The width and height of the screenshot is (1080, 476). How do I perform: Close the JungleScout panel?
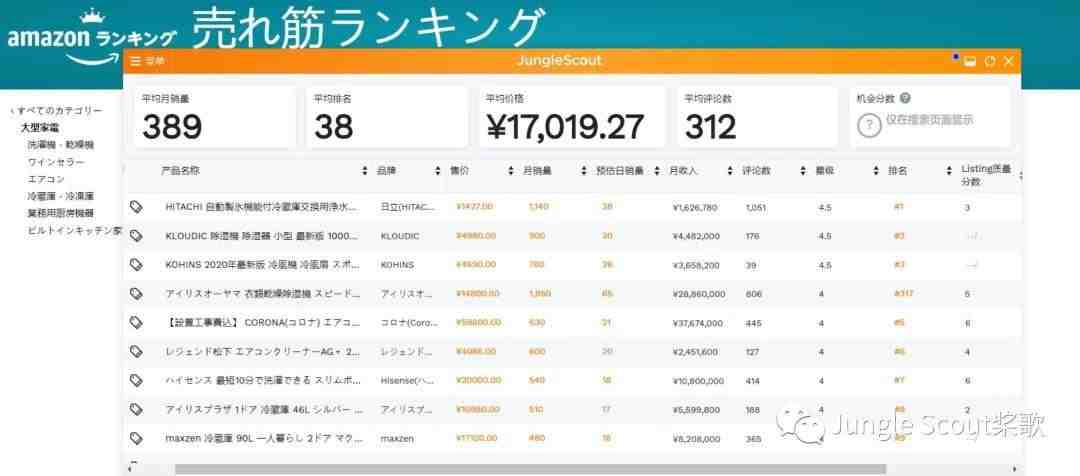pyautogui.click(x=1009, y=61)
